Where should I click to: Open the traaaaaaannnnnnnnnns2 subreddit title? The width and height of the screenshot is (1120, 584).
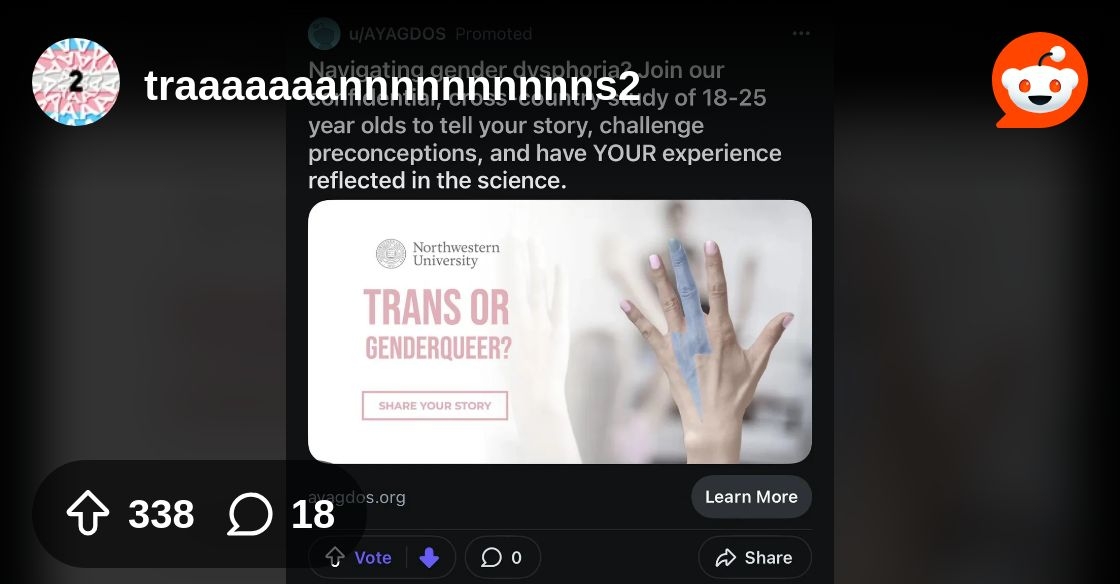pyautogui.click(x=392, y=86)
